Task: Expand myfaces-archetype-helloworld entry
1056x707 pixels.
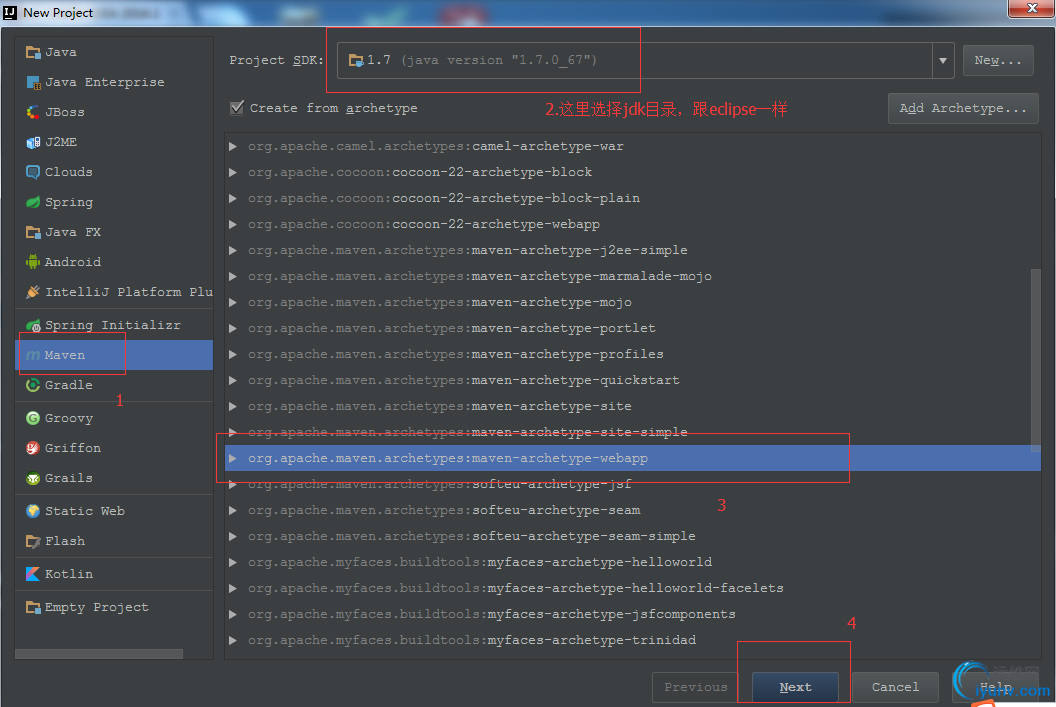Action: click(233, 562)
